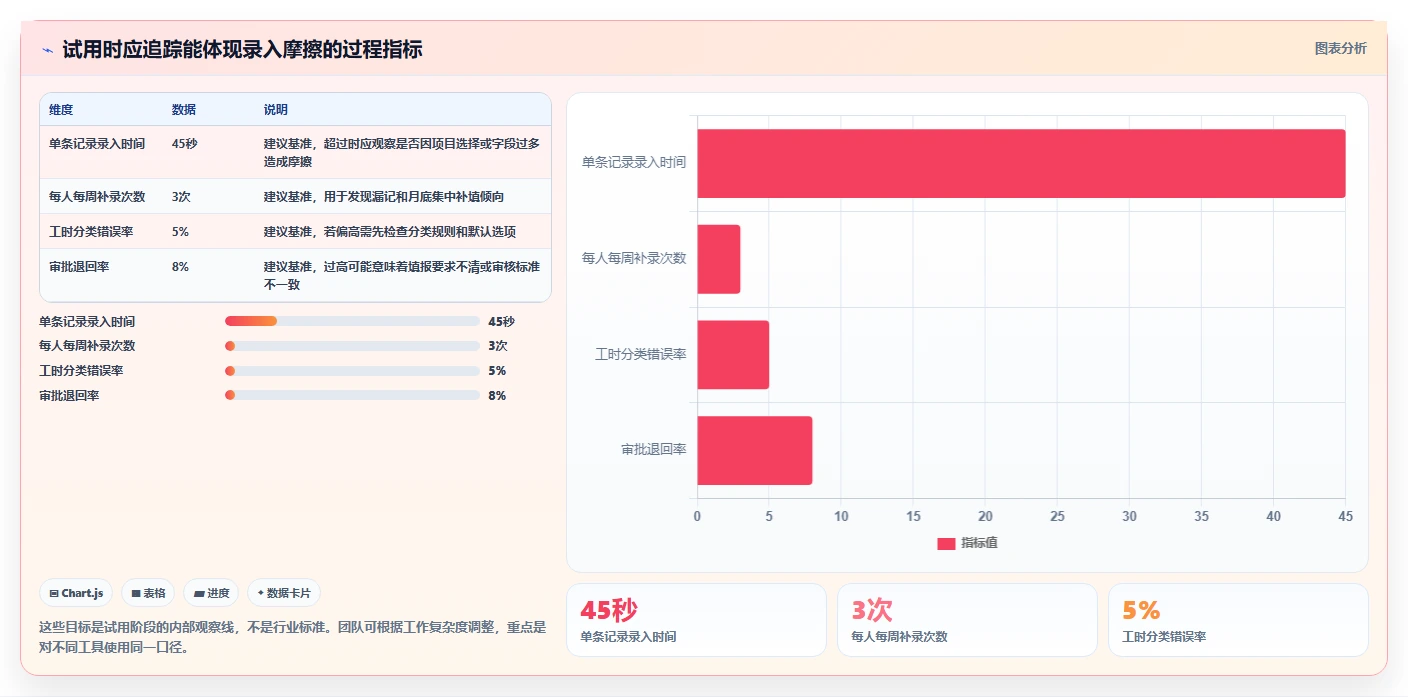This screenshot has height=697, width=1408.
Task: Click the 8% progress value label
Action: 497,396
